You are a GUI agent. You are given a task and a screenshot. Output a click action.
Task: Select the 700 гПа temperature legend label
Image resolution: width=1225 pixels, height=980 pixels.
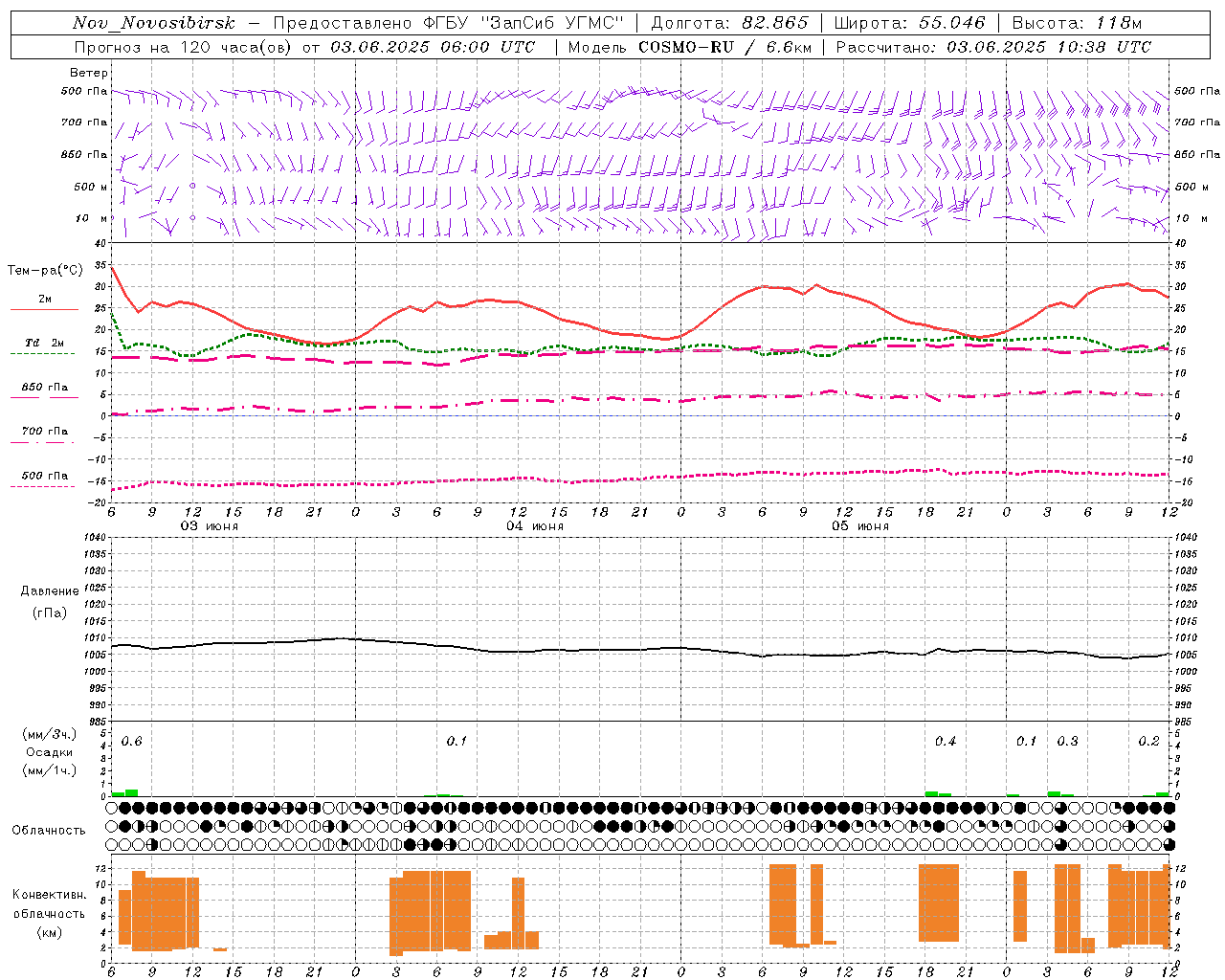coord(45,432)
